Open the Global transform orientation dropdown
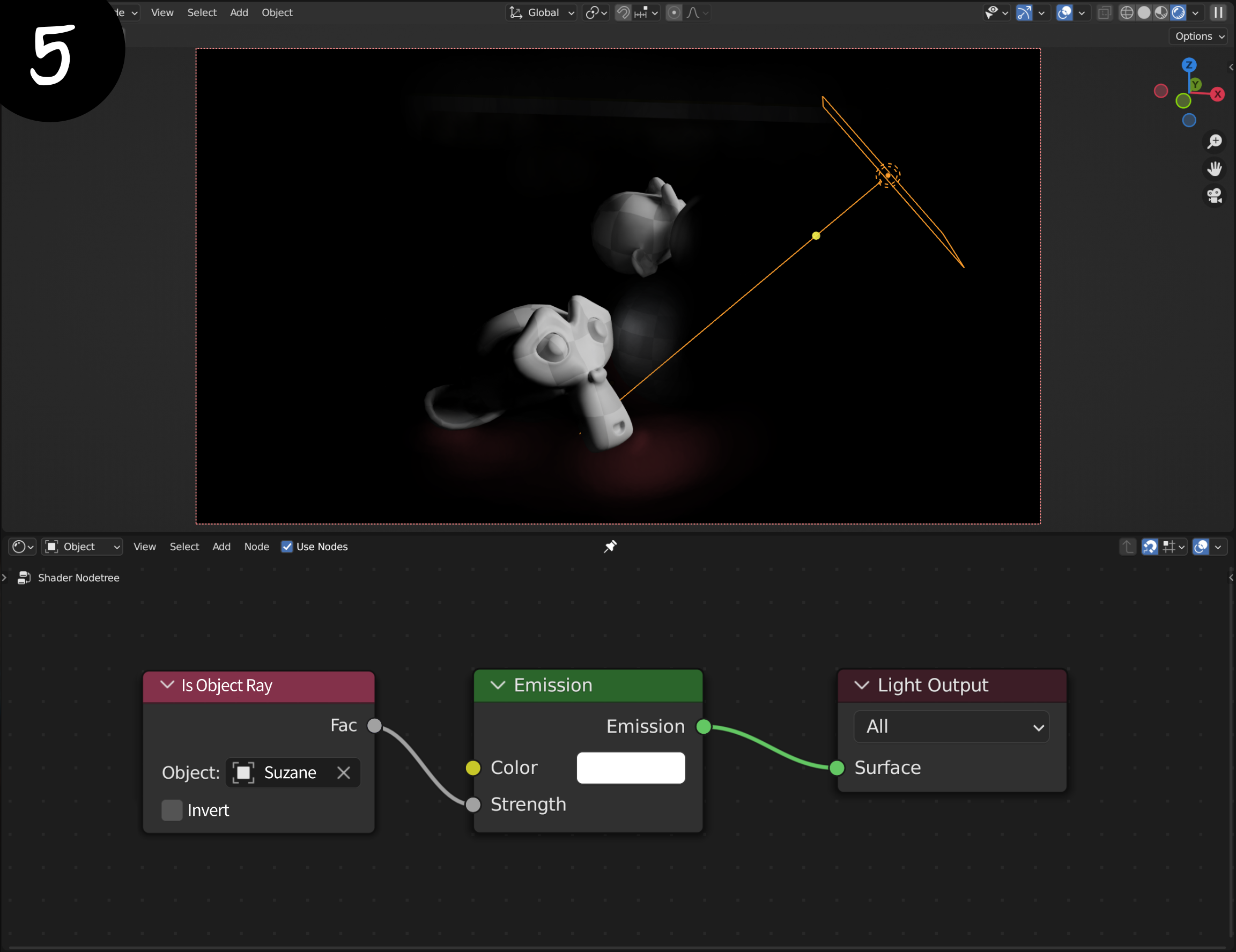This screenshot has width=1236, height=952. [542, 12]
